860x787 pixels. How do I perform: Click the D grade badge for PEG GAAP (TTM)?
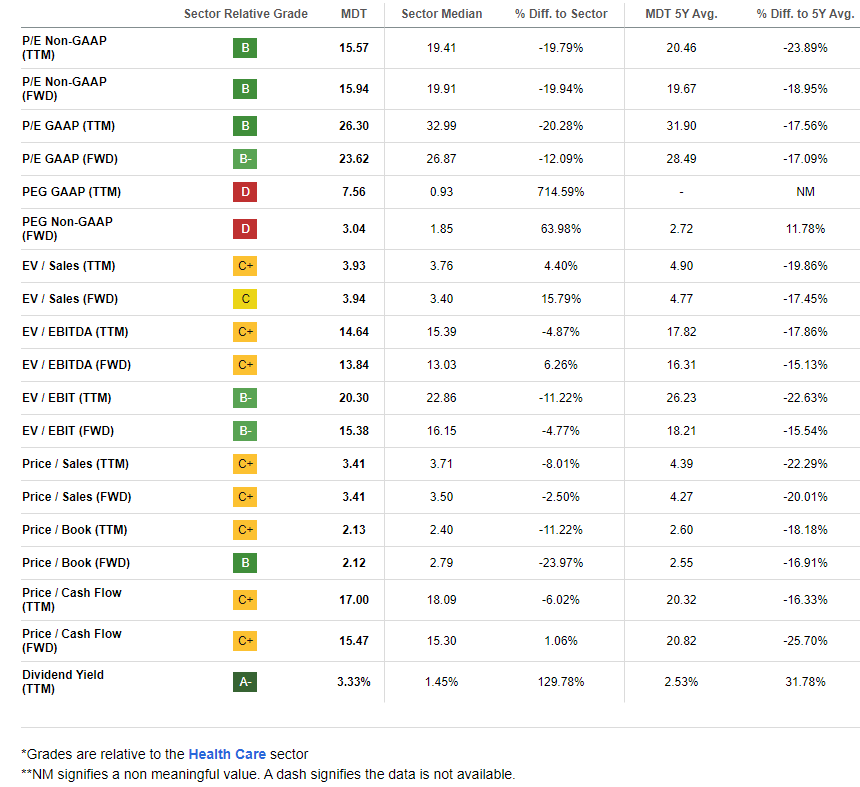(245, 192)
